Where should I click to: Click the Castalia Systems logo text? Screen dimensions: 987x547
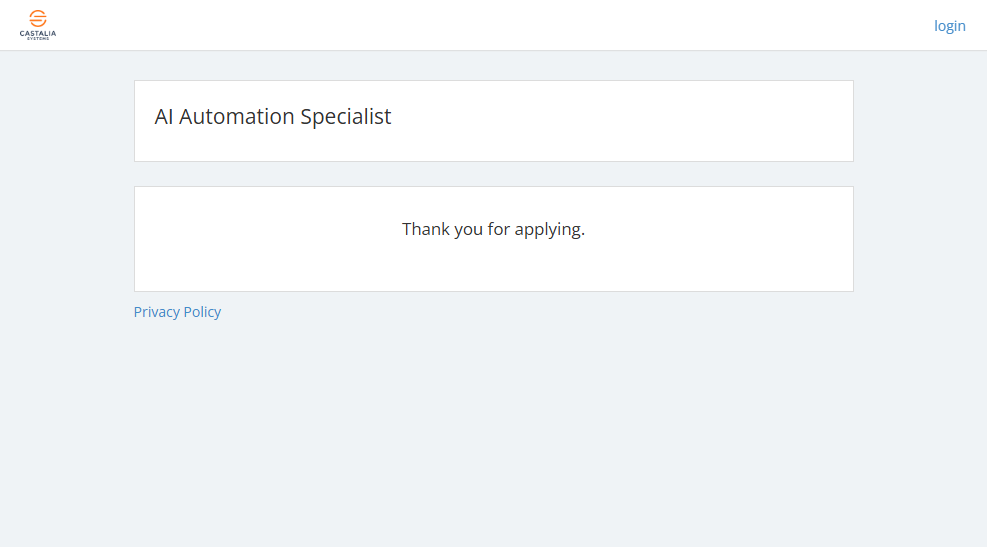38,34
